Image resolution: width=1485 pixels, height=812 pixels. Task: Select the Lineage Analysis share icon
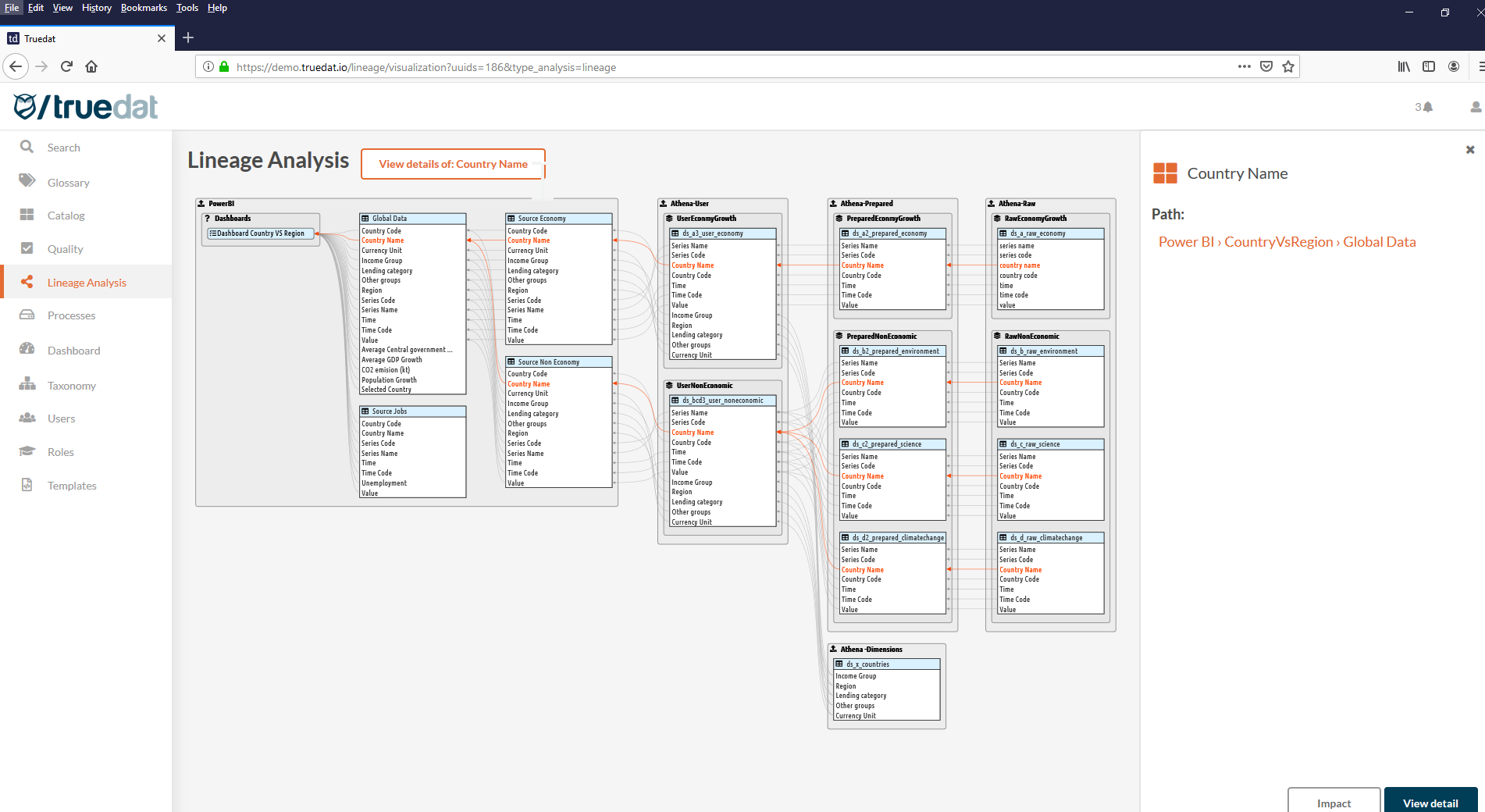[27, 282]
